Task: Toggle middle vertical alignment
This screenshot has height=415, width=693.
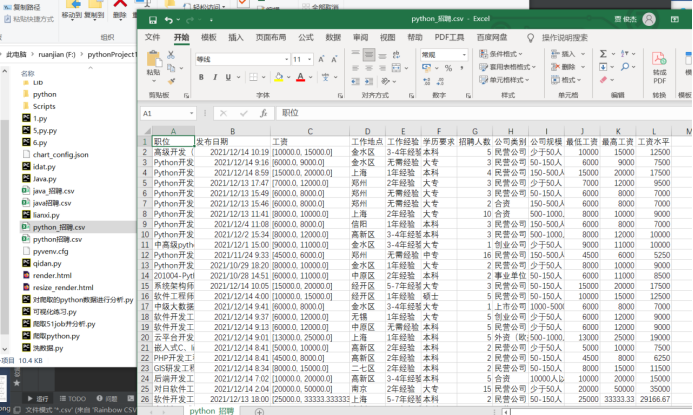Action: [369, 55]
